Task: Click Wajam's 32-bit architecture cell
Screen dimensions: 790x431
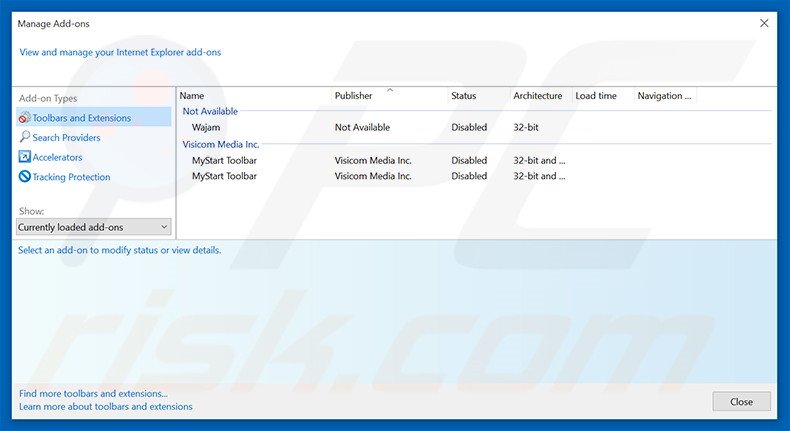Action: (526, 128)
